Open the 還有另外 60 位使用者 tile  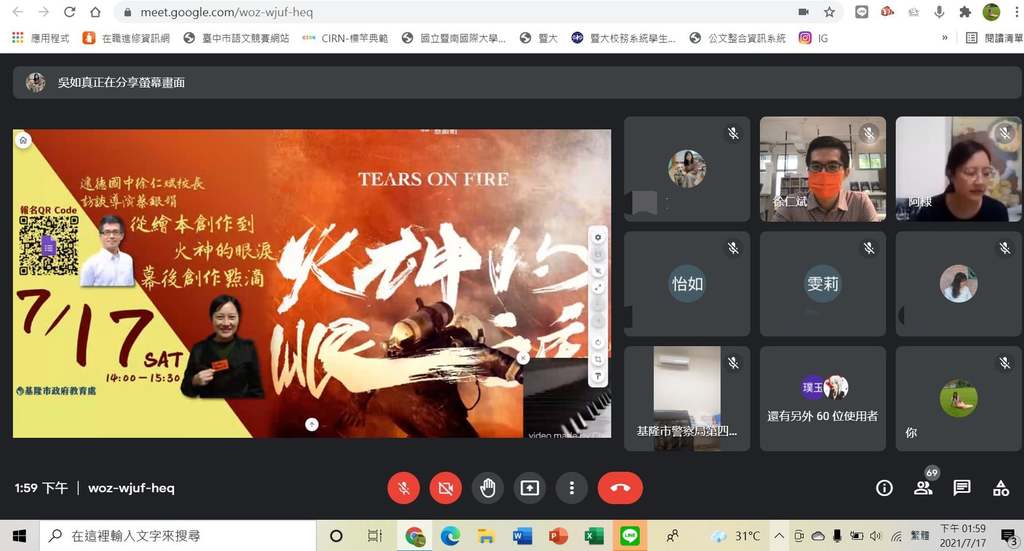tap(823, 398)
